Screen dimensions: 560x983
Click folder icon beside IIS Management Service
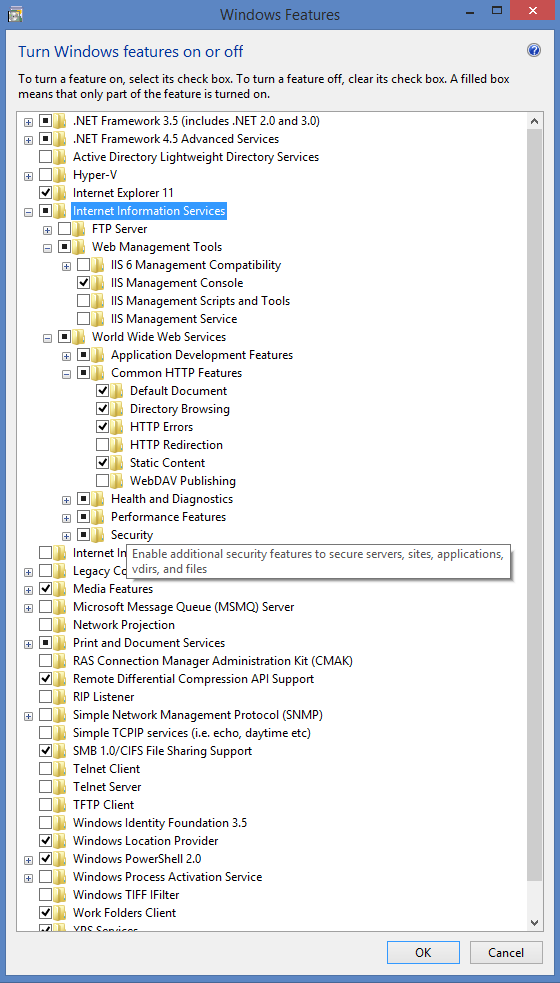click(98, 318)
